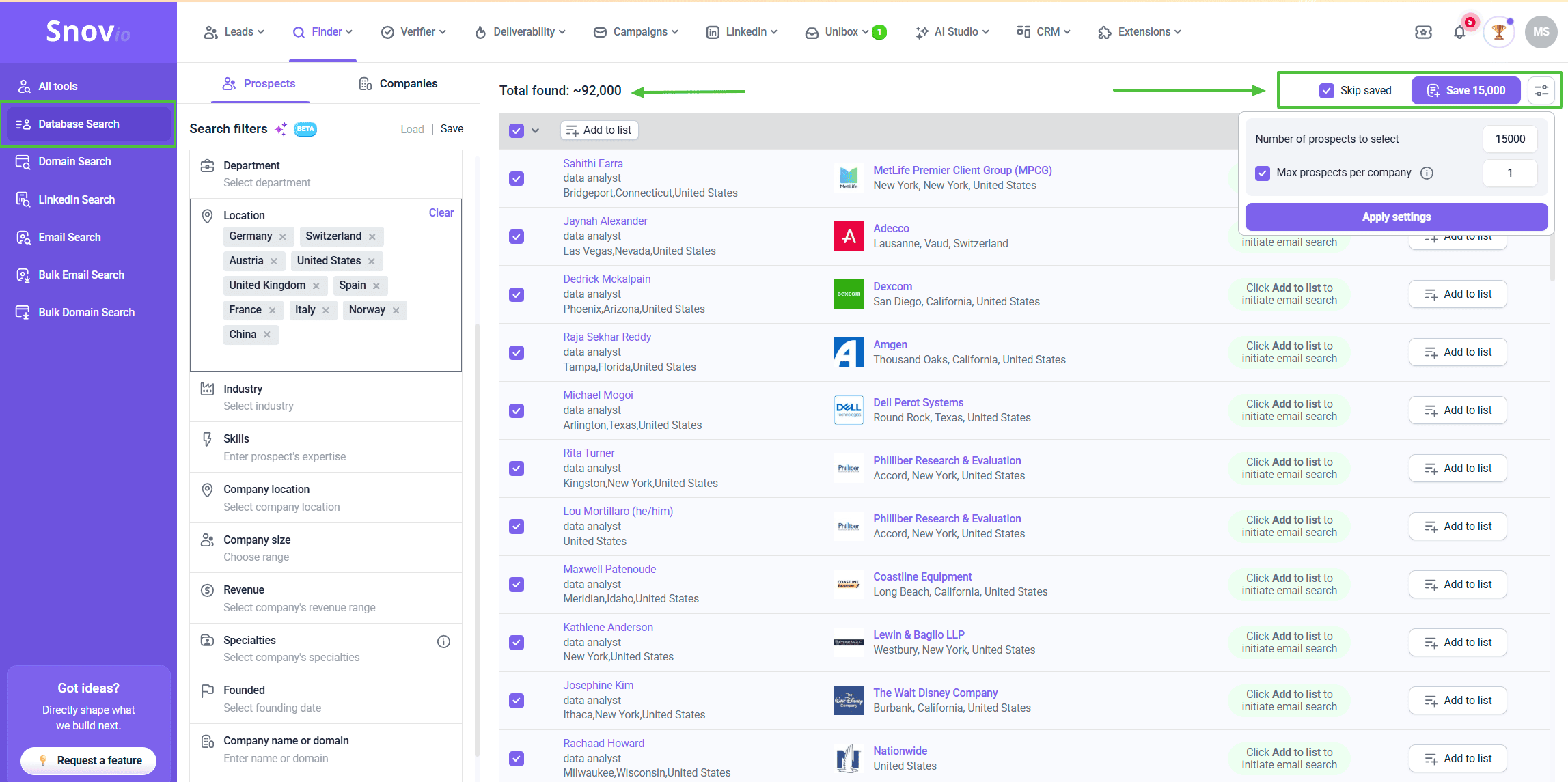The width and height of the screenshot is (1568, 782).
Task: Edit the Max prospects per company value field
Action: tap(1510, 173)
